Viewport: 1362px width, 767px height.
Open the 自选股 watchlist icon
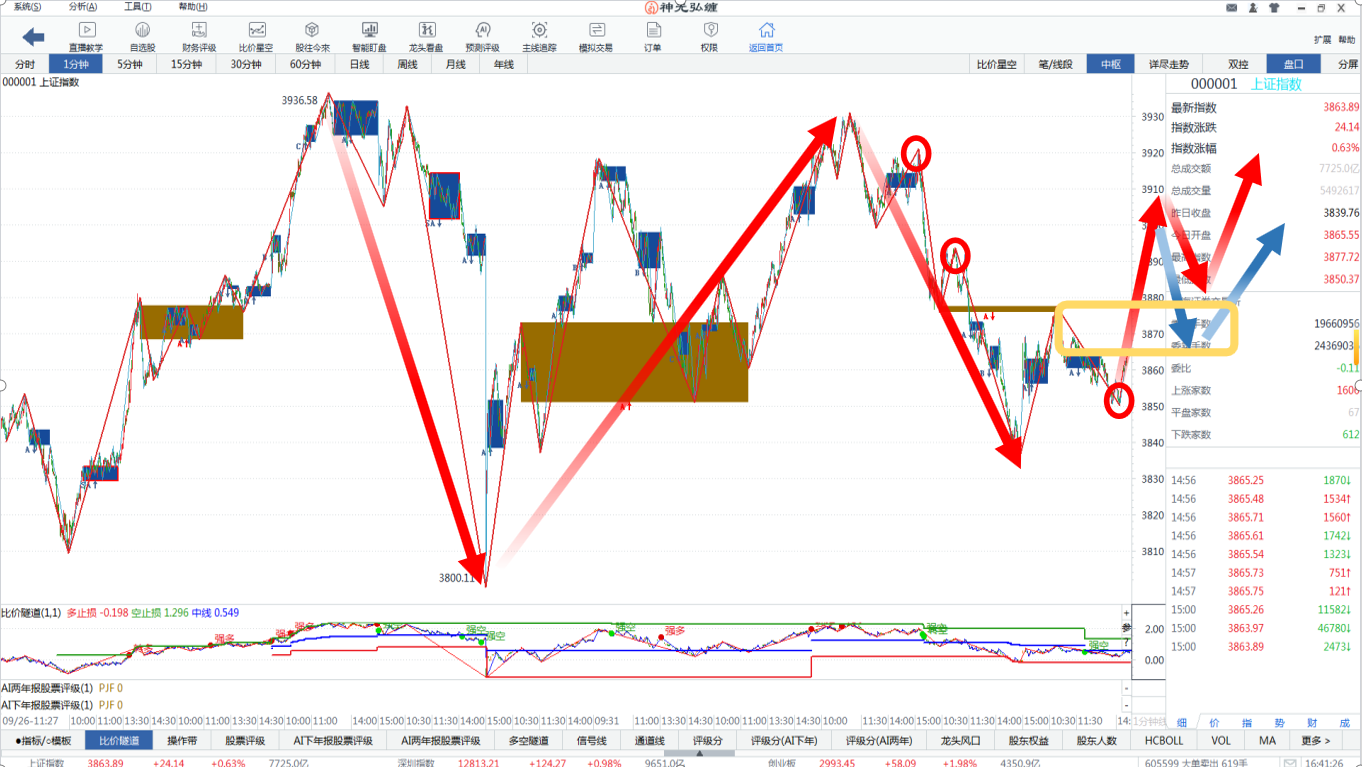142,36
